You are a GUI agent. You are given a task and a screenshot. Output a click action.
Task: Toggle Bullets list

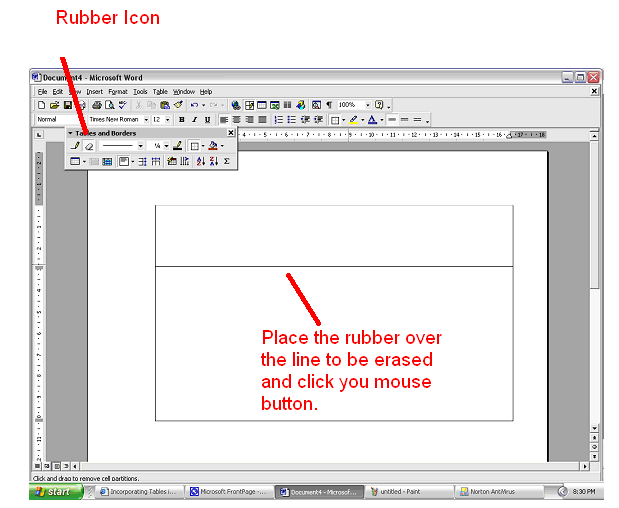tap(292, 120)
